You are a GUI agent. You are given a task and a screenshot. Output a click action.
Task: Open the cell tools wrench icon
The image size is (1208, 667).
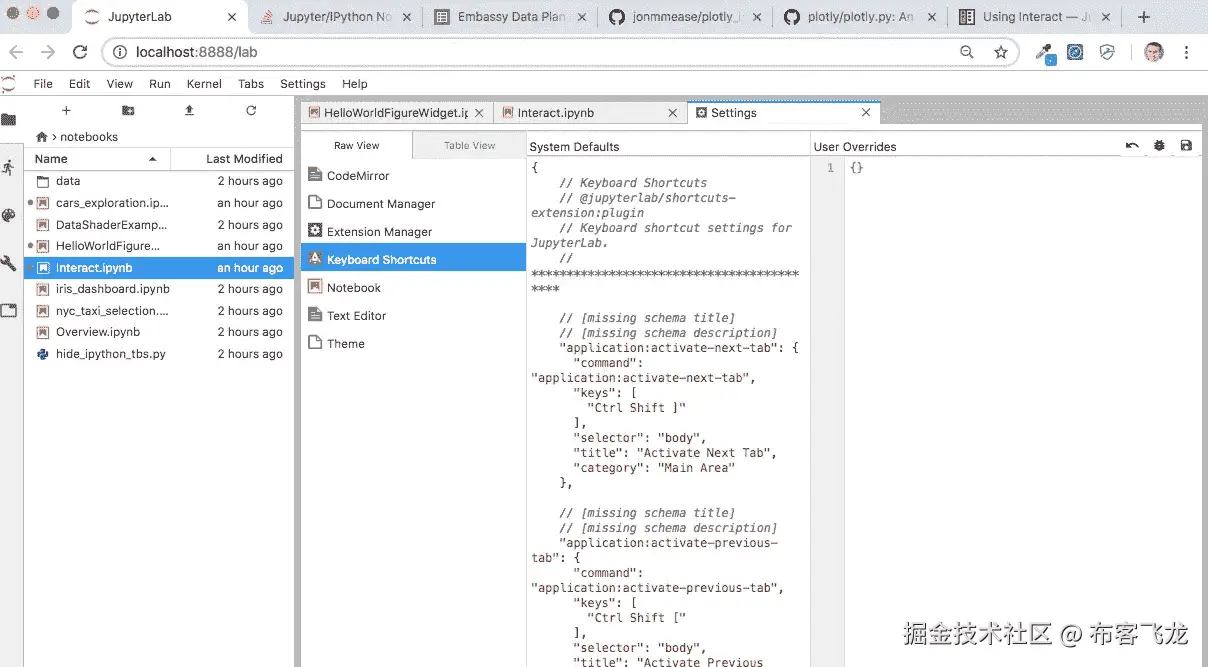click(8, 264)
